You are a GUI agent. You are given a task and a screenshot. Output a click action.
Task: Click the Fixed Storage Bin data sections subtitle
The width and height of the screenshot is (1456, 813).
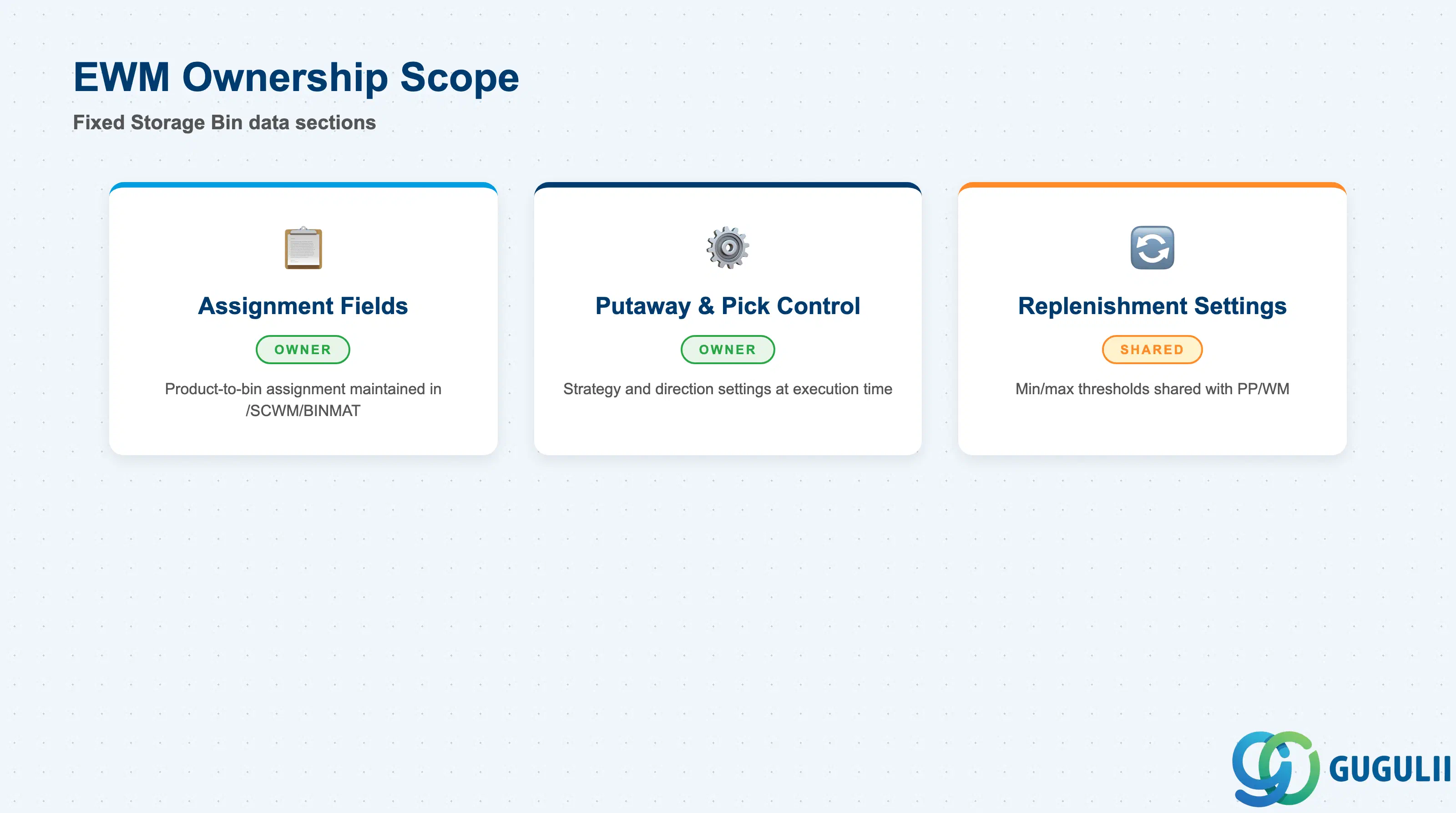(224, 123)
